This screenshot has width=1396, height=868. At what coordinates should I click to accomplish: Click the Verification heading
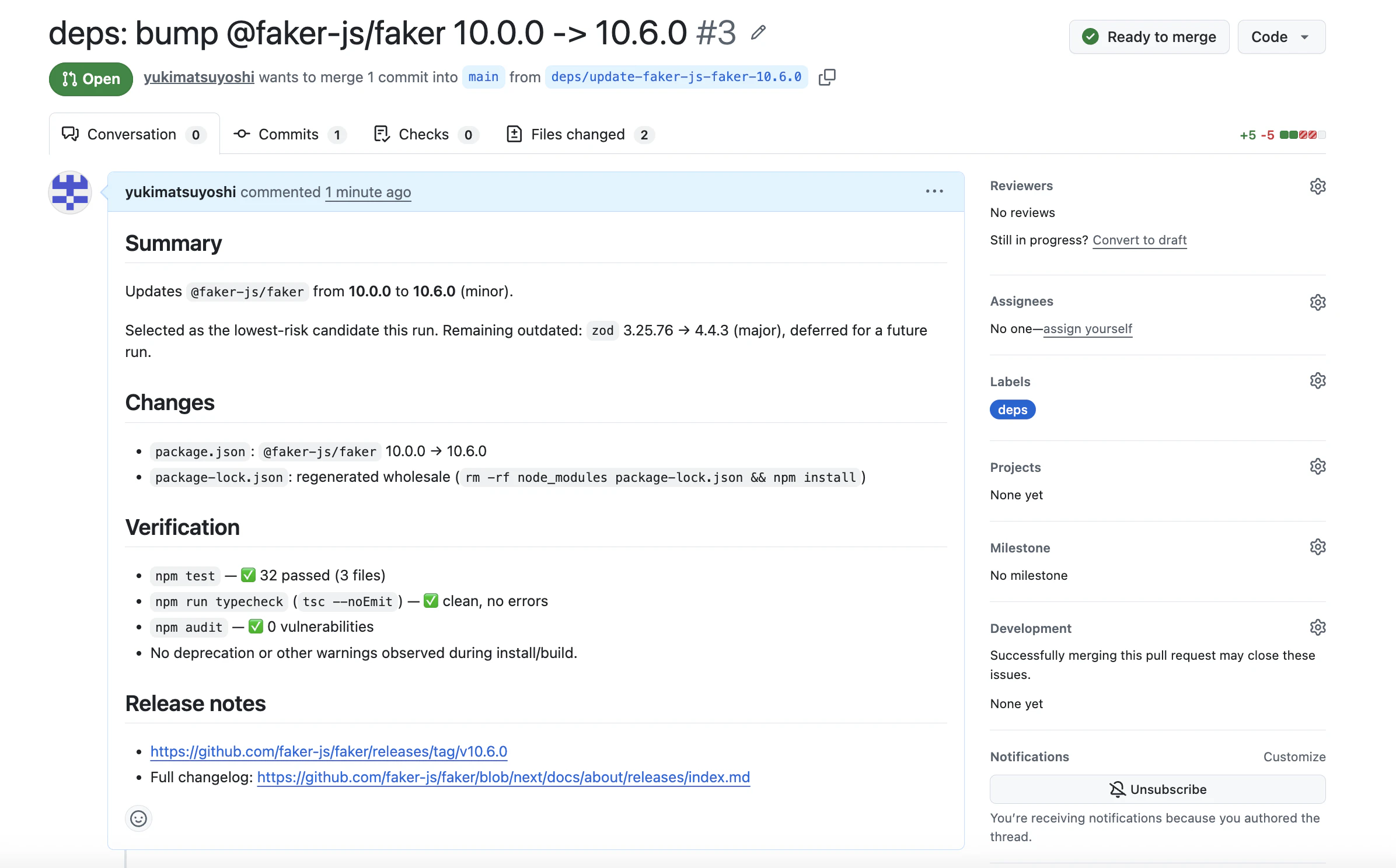pyautogui.click(x=183, y=527)
